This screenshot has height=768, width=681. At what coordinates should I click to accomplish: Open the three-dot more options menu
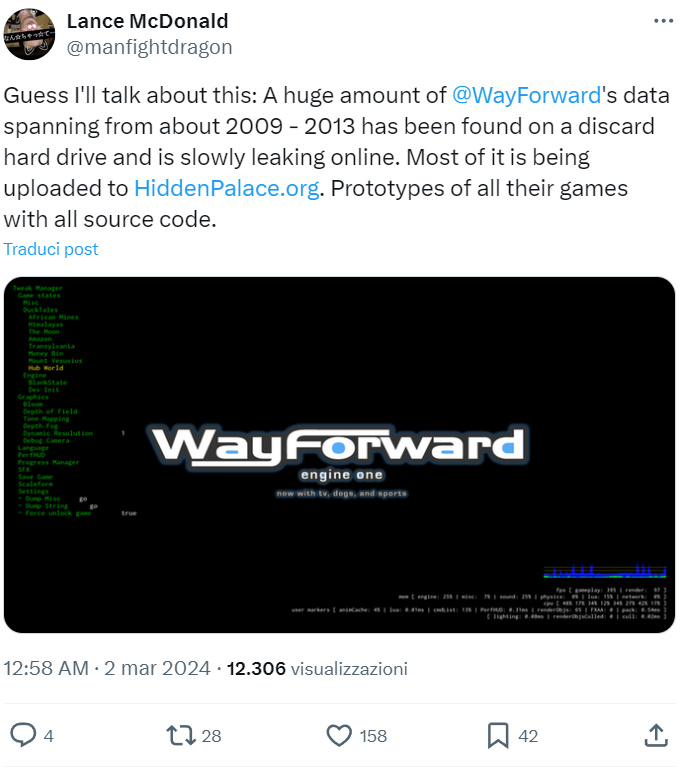pyautogui.click(x=663, y=21)
